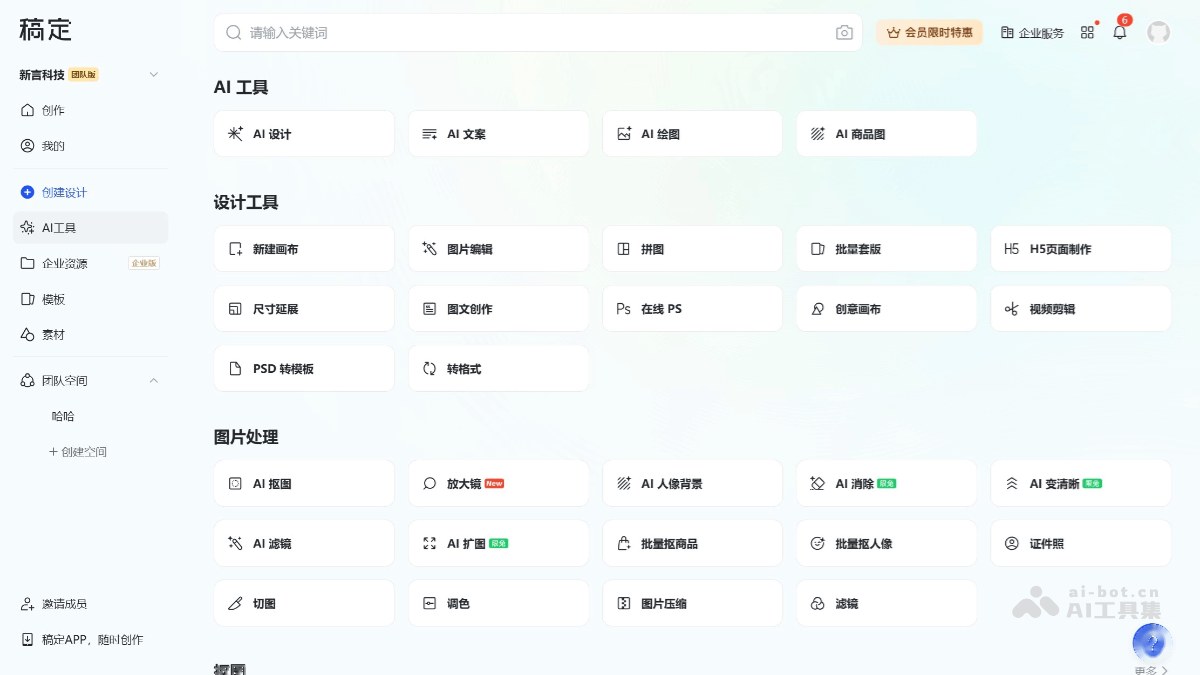This screenshot has width=1200, height=675.
Task: Open the notification bell
Action: click(1119, 32)
